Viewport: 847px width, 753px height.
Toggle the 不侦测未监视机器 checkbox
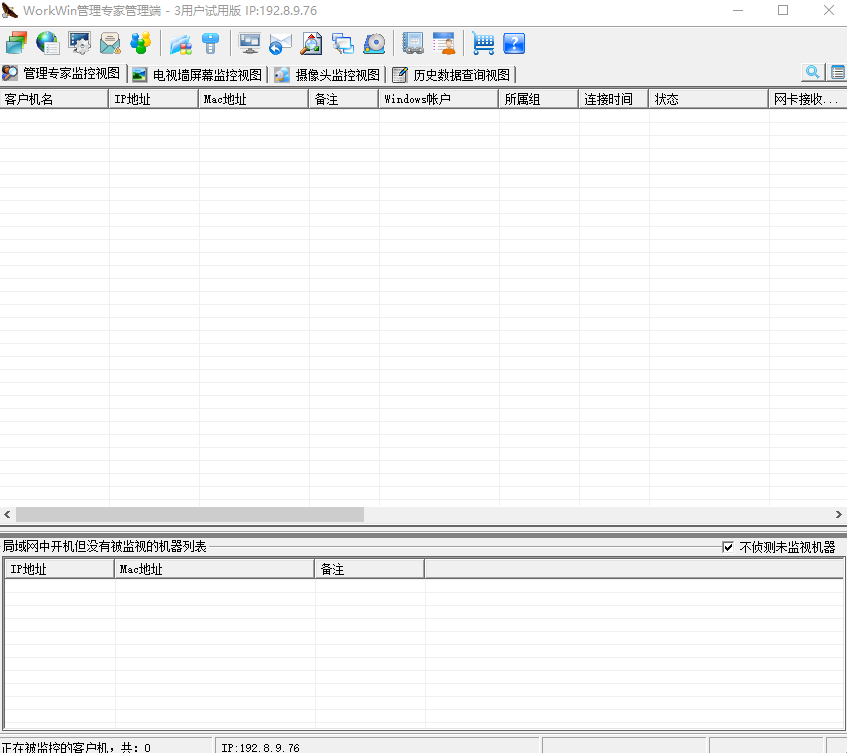click(728, 547)
